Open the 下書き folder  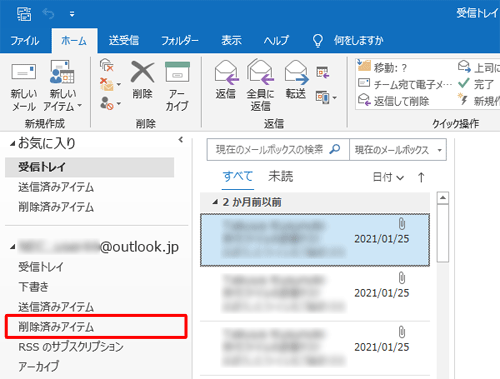33,287
